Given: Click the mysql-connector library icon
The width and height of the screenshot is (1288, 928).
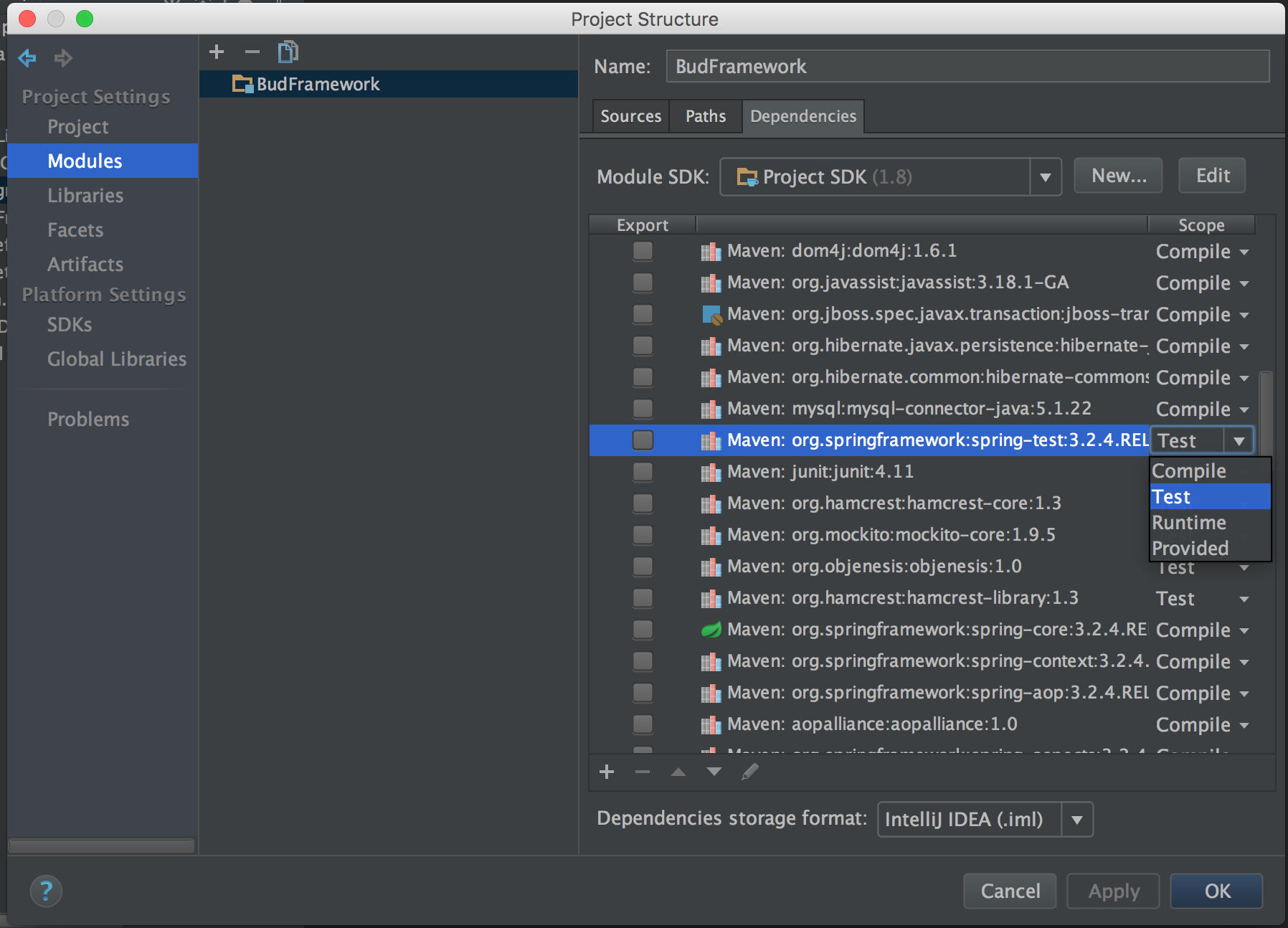Looking at the screenshot, I should click(711, 409).
